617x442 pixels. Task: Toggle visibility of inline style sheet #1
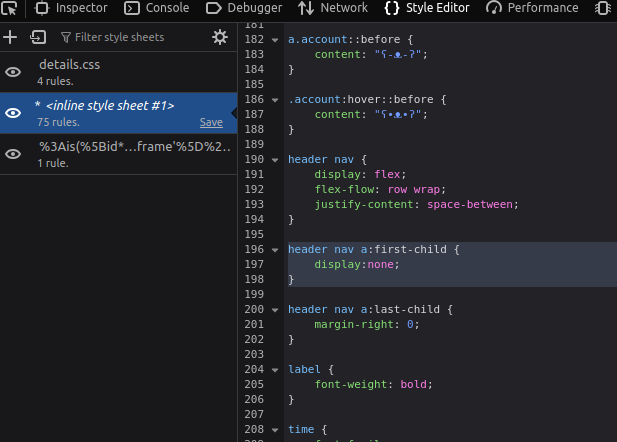tap(13, 113)
